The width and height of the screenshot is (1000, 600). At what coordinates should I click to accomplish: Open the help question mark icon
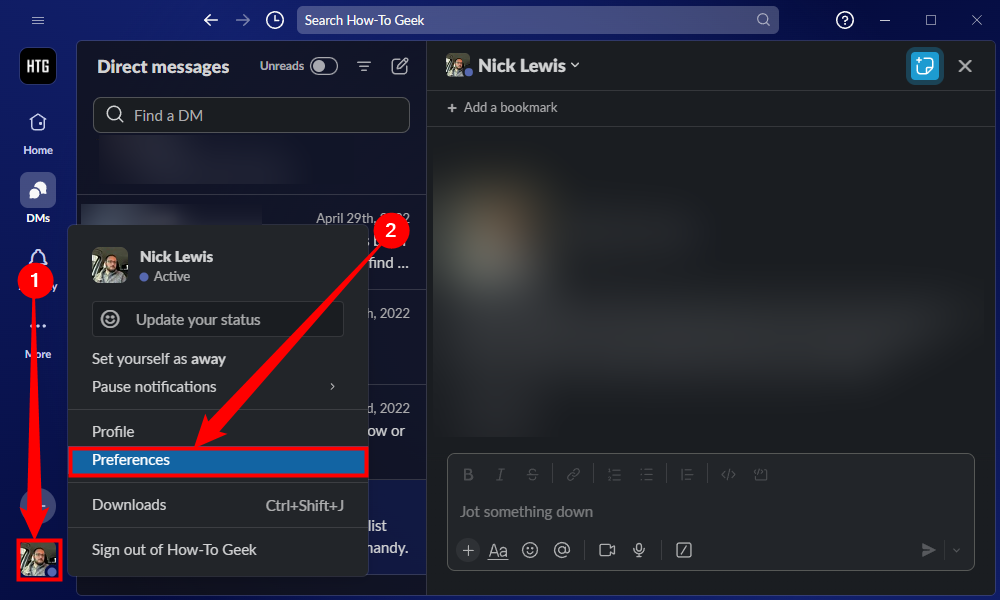[844, 20]
